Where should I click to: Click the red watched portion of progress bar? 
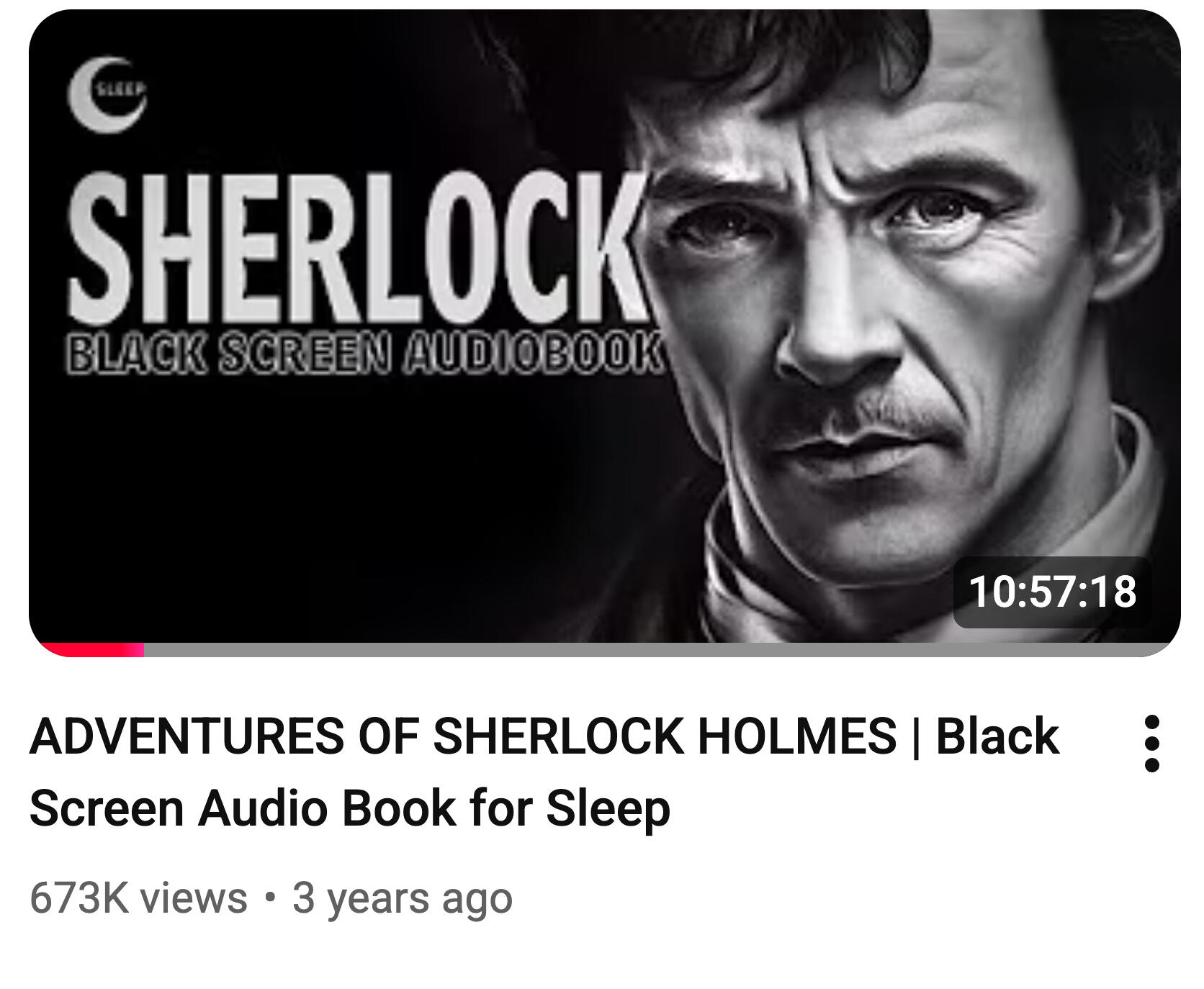pyautogui.click(x=90, y=650)
